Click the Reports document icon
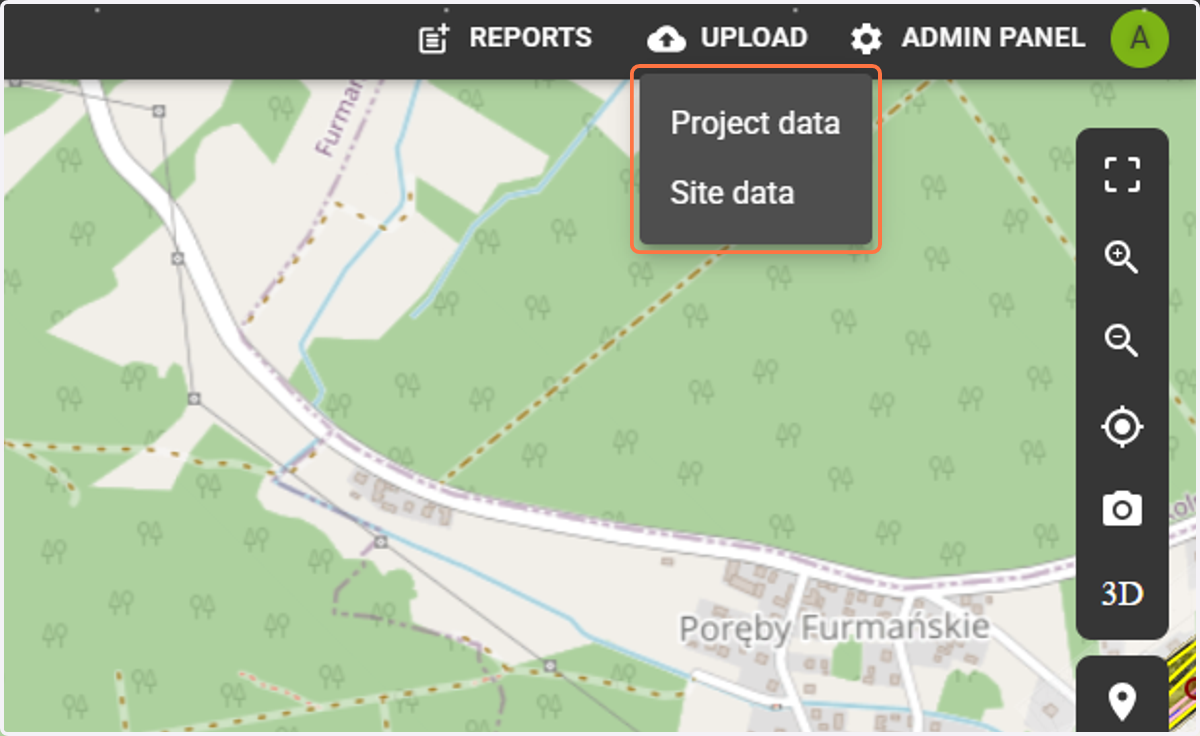This screenshot has height=736, width=1200. 434,39
